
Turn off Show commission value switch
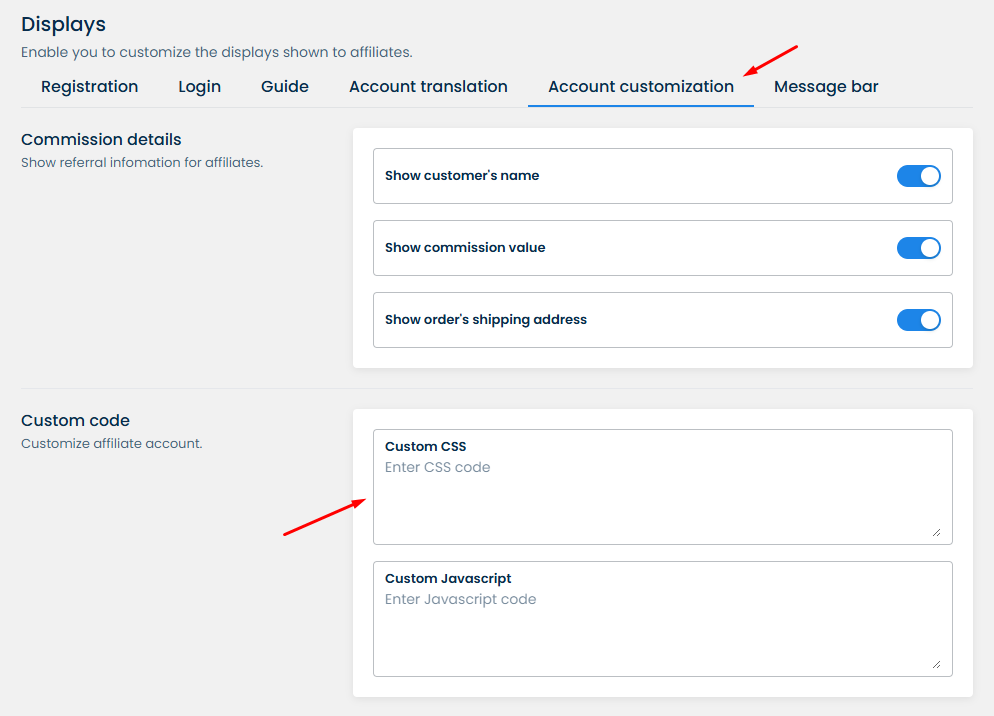(918, 248)
